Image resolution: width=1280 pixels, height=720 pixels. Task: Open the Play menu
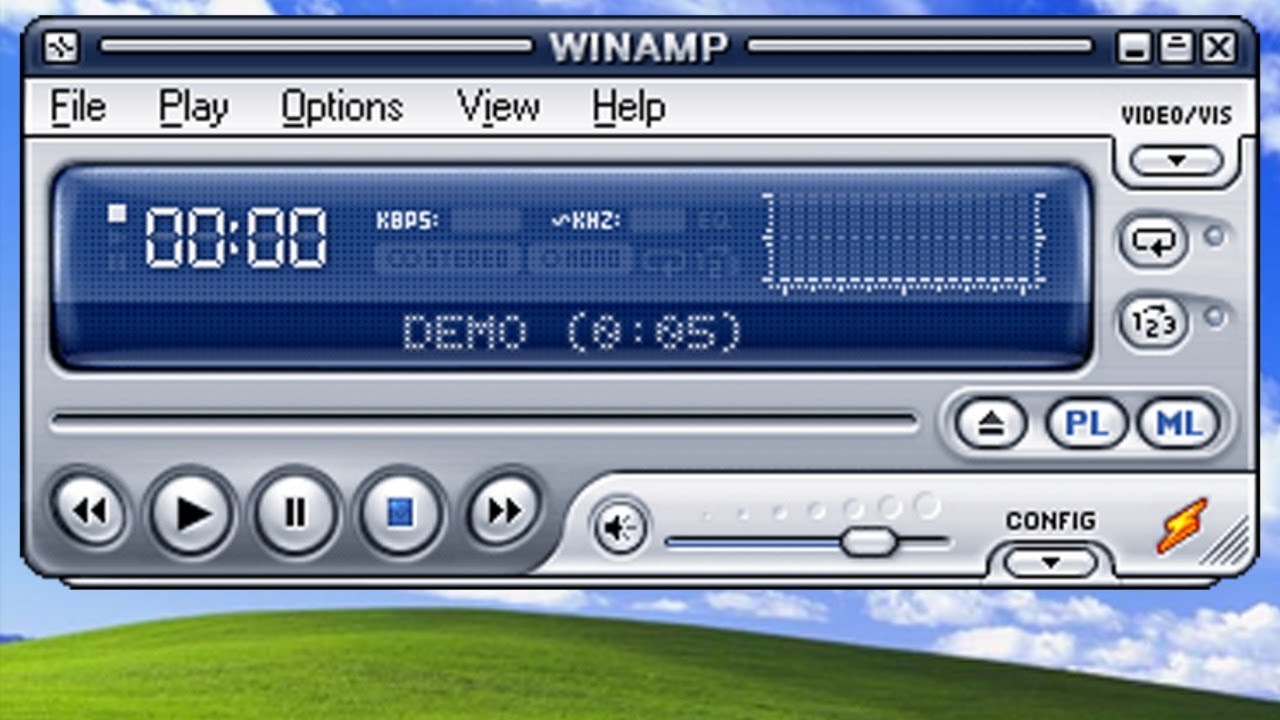click(194, 108)
